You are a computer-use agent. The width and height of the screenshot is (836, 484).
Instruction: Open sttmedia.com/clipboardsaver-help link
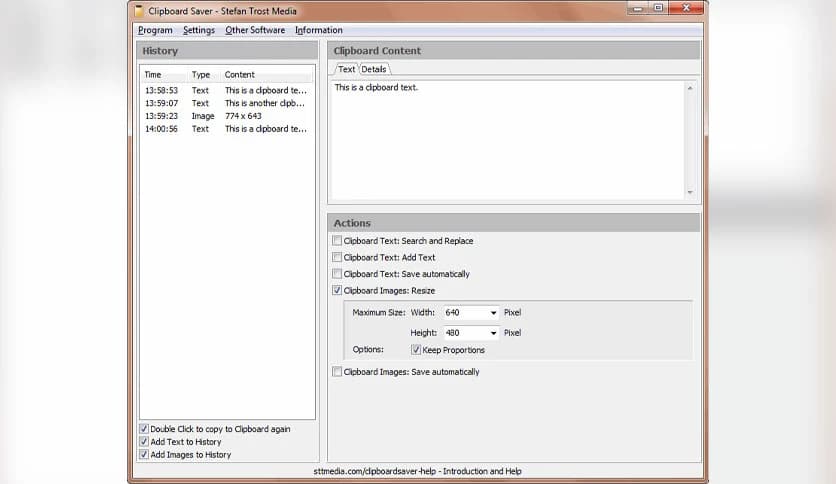pyautogui.click(x=417, y=471)
